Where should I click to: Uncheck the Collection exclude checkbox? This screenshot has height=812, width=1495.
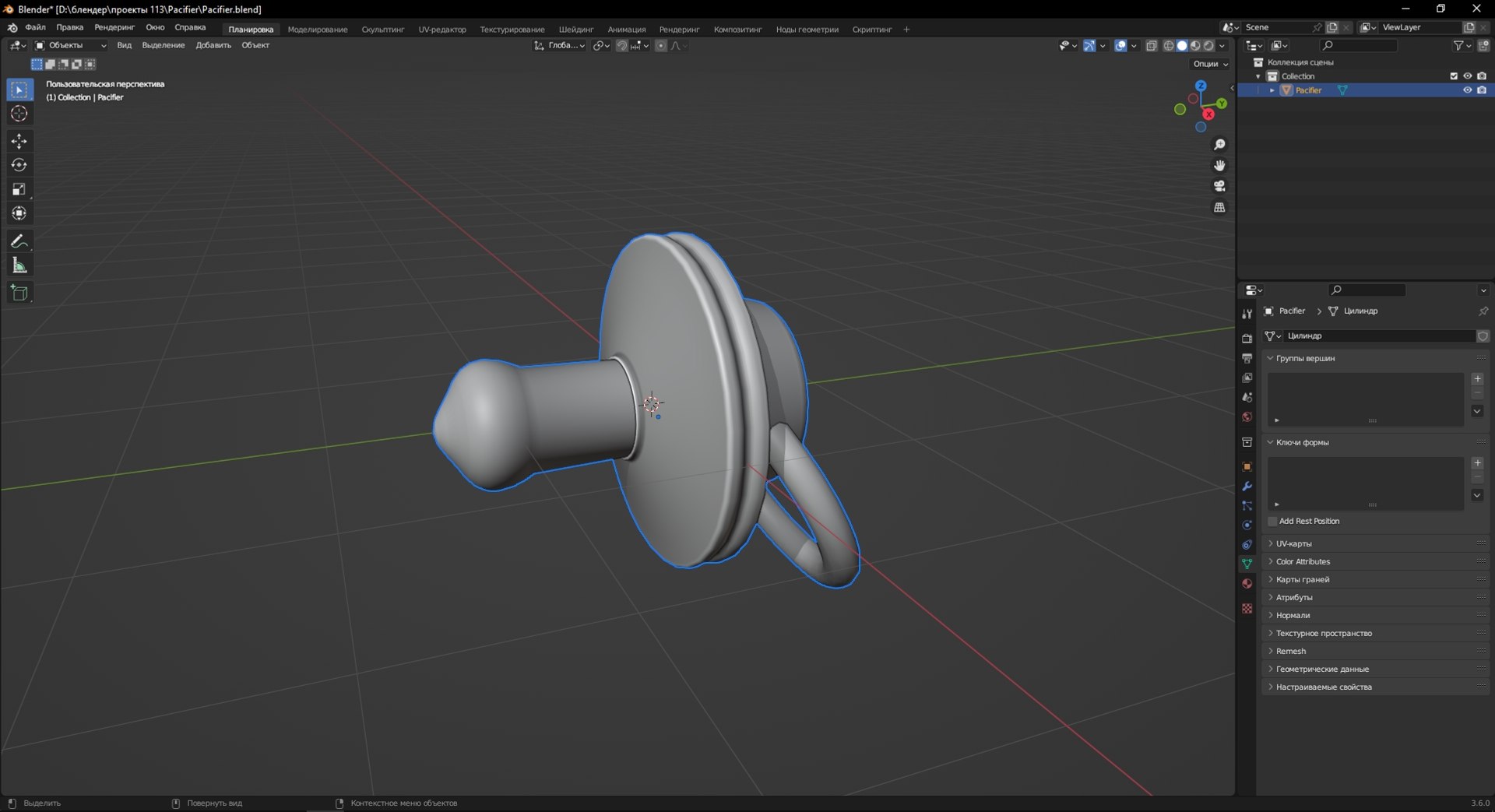tap(1454, 76)
